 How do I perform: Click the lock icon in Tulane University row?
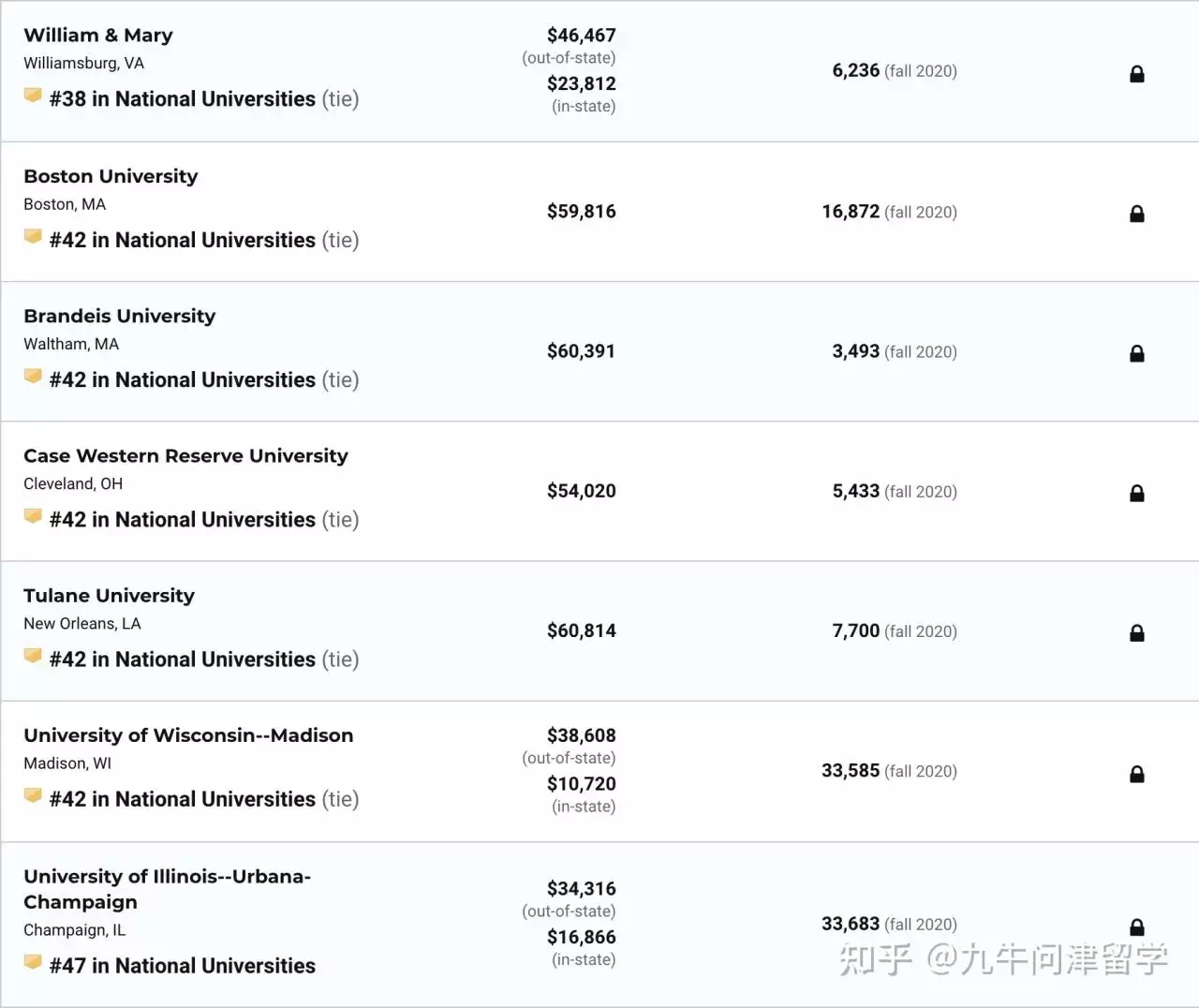(x=1137, y=633)
